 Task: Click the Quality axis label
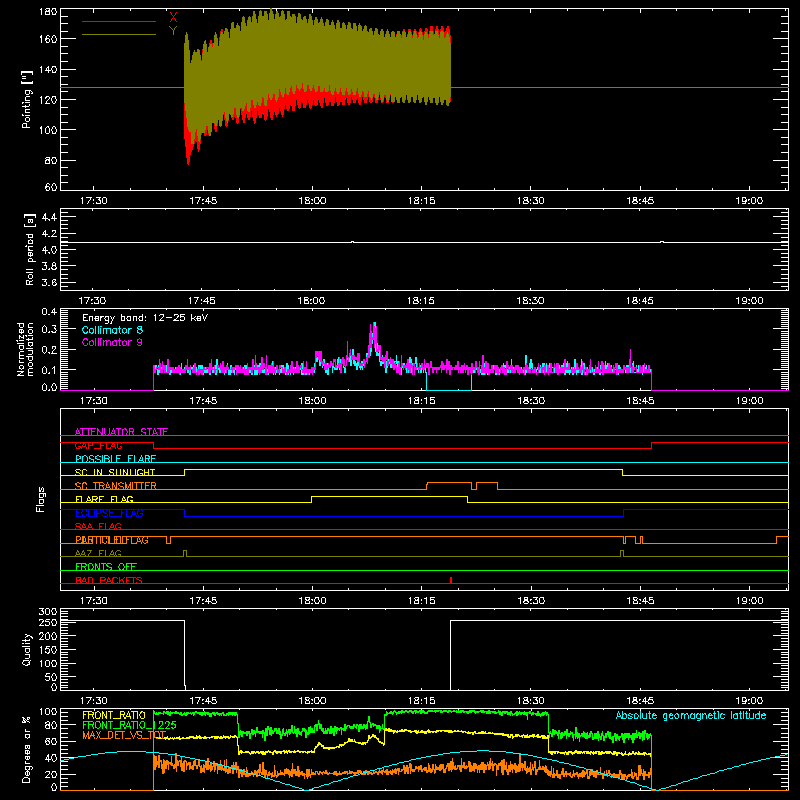click(27, 649)
